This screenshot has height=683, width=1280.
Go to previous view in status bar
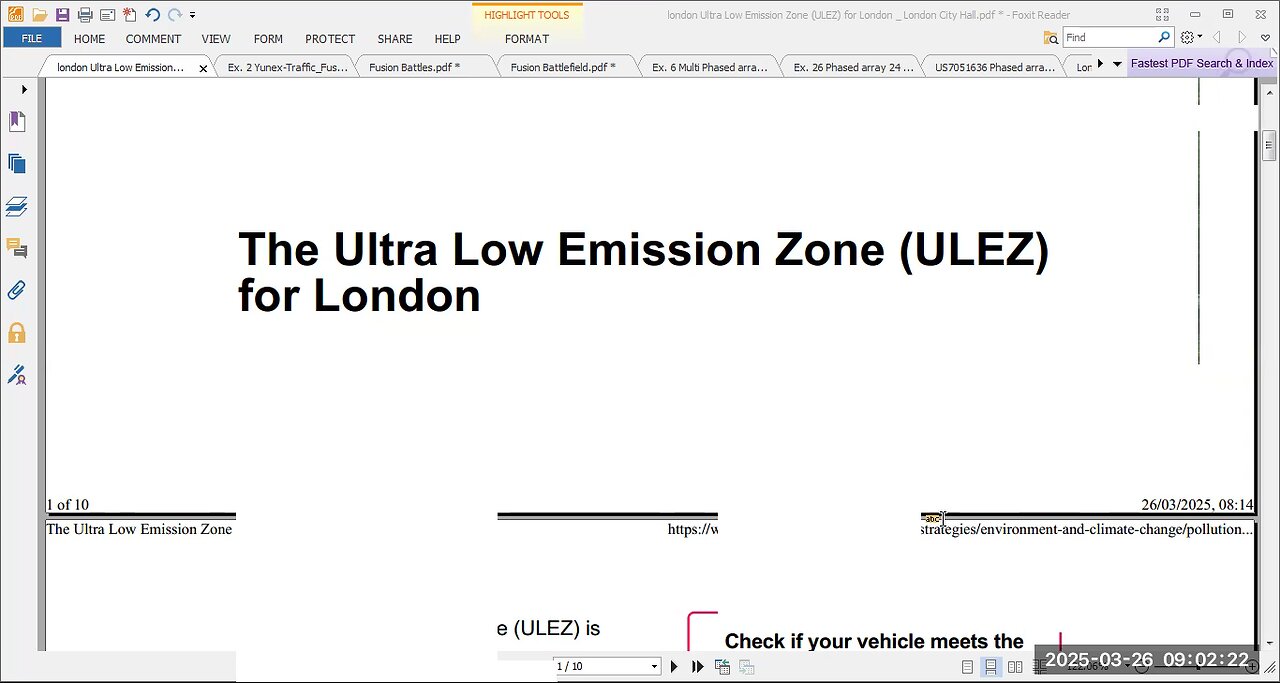[722, 667]
